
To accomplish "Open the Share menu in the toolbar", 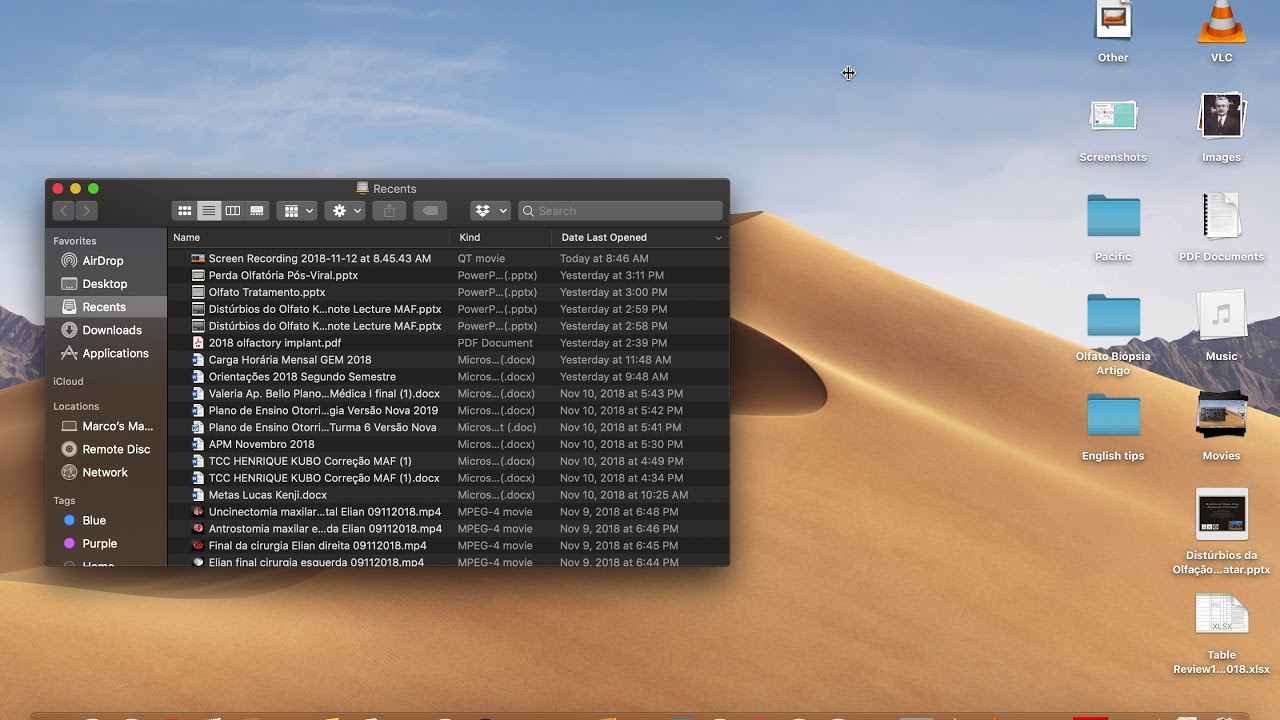I will (389, 210).
